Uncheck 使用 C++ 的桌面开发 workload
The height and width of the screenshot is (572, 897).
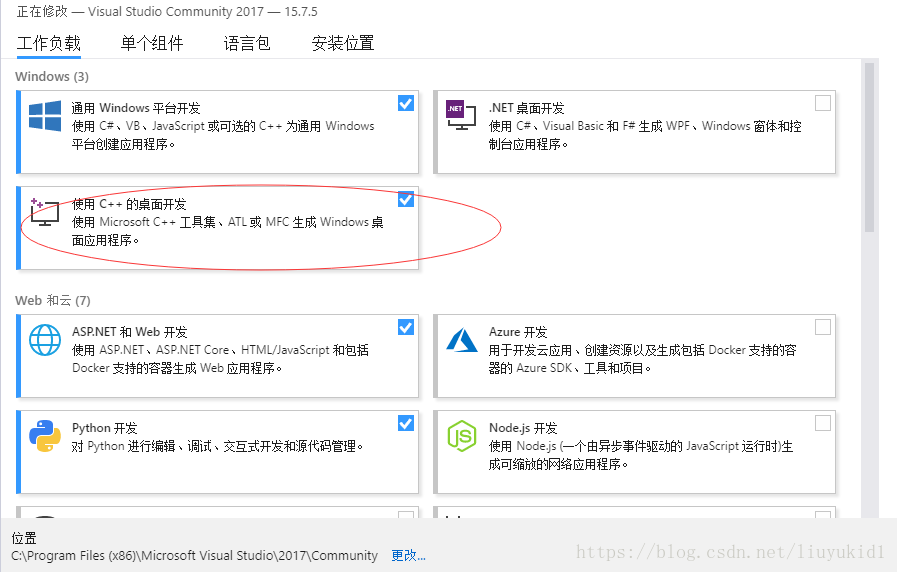tap(406, 199)
